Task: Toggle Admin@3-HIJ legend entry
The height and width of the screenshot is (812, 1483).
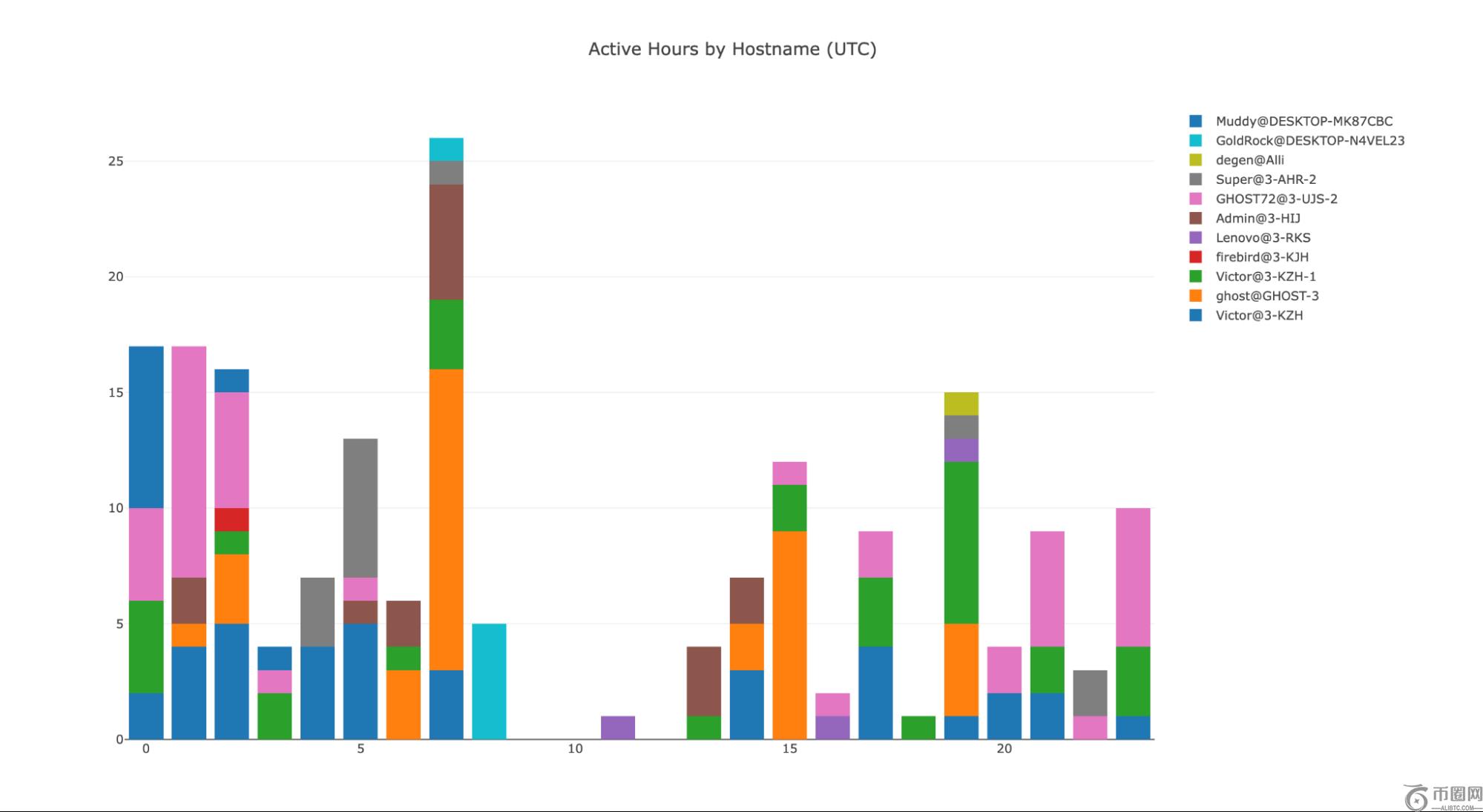Action: [x=1257, y=218]
